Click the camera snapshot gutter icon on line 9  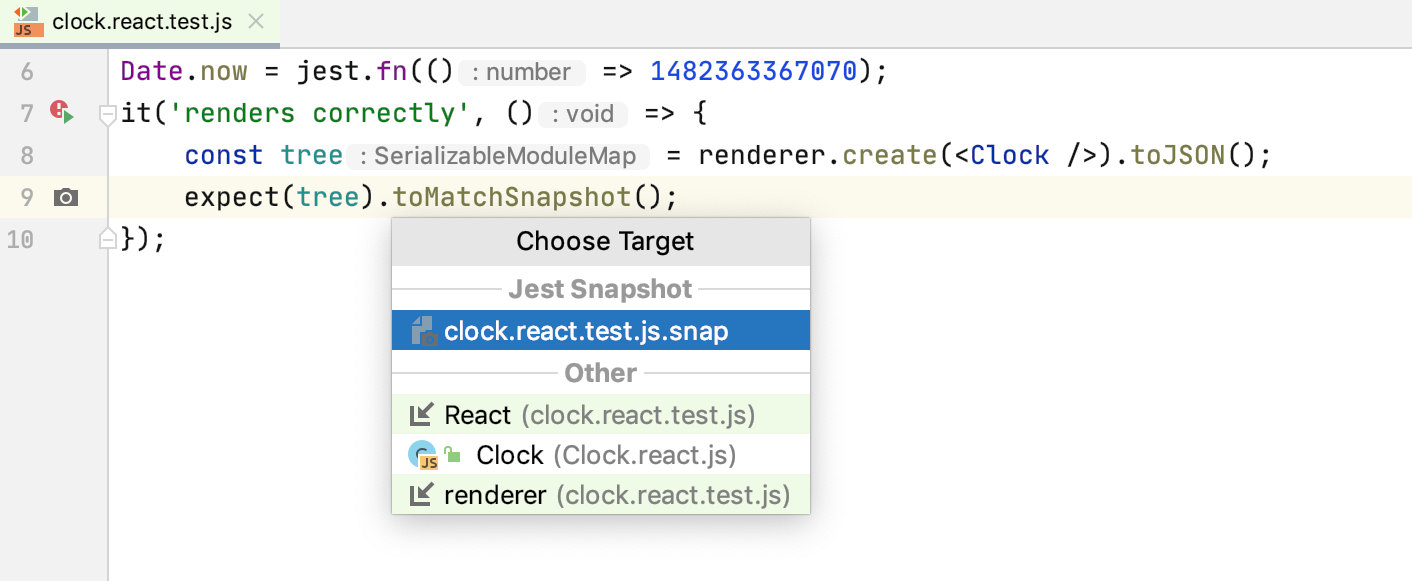(x=65, y=197)
